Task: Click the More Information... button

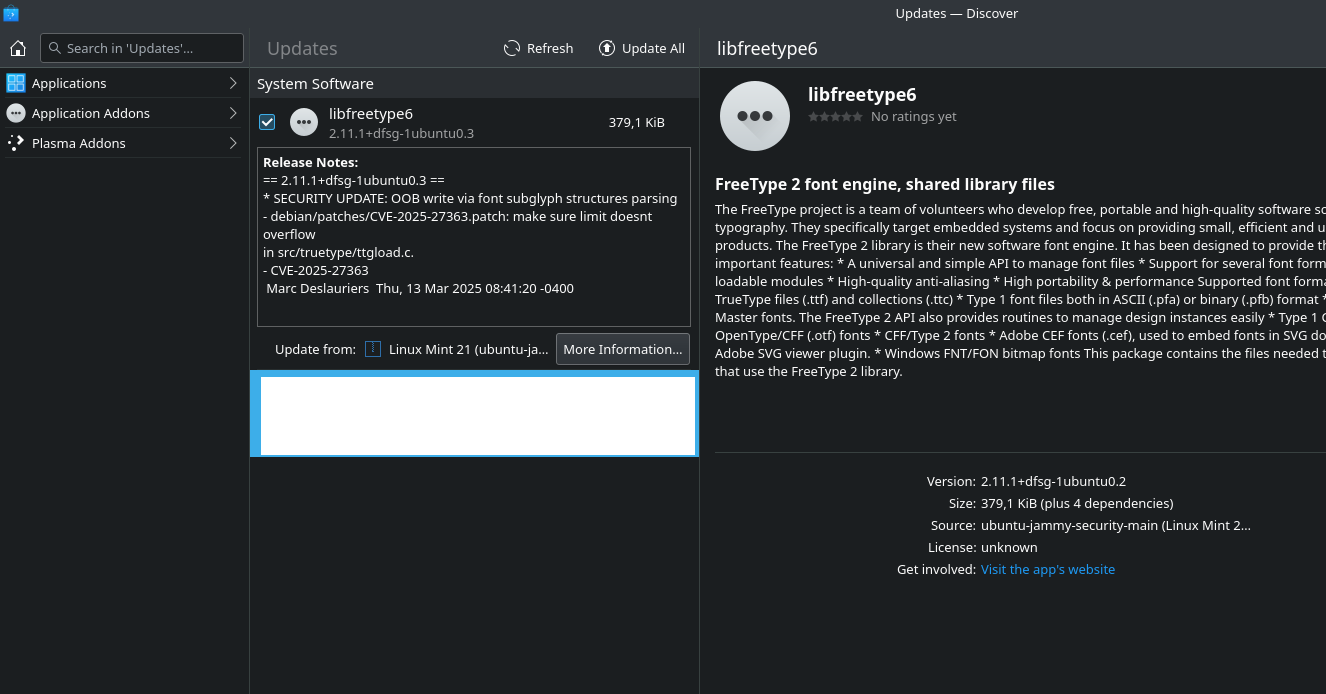Action: coord(623,349)
